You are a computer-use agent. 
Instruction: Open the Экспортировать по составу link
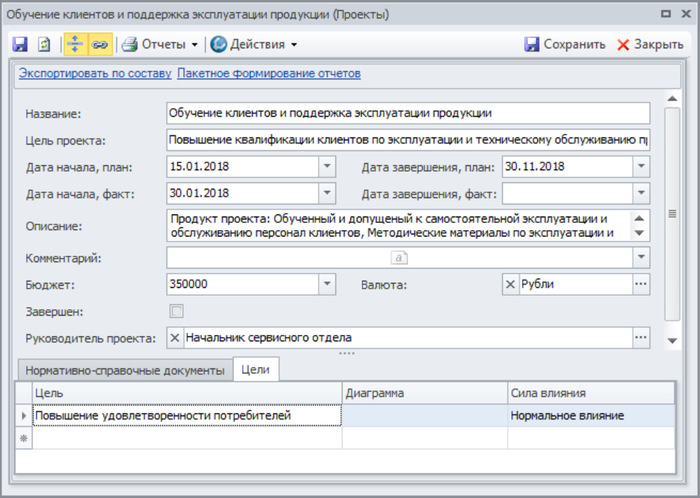pyautogui.click(x=91, y=74)
